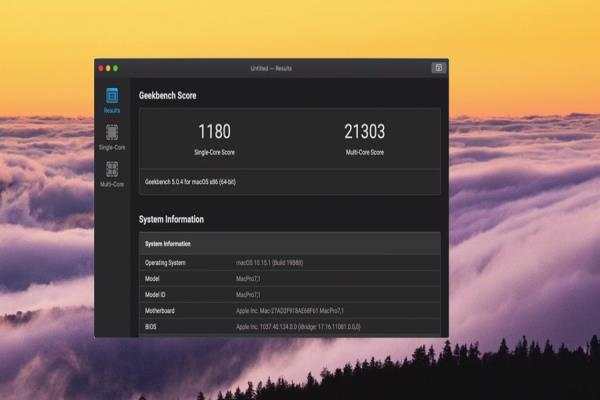This screenshot has width=600, height=400.
Task: Click the toolbar button in the title bar's right corner
Action: click(x=438, y=68)
